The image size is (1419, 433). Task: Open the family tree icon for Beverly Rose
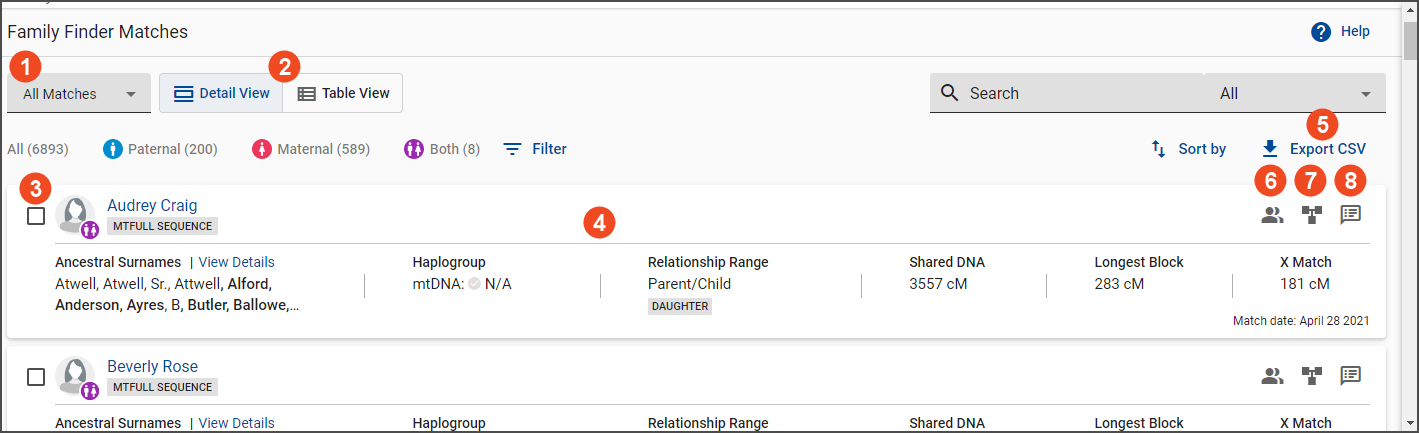pyautogui.click(x=1311, y=376)
